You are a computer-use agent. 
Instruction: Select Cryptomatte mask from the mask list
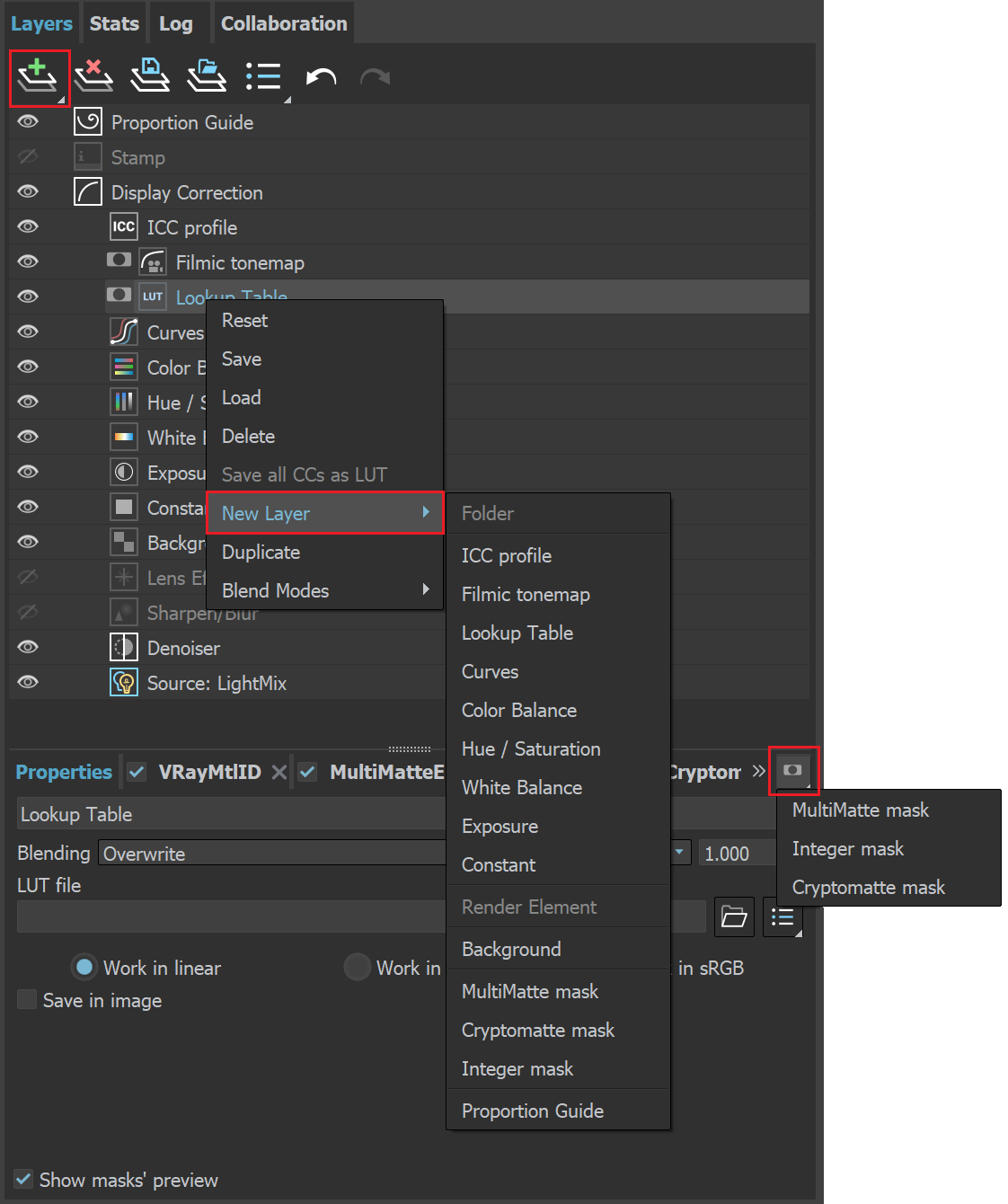point(868,887)
